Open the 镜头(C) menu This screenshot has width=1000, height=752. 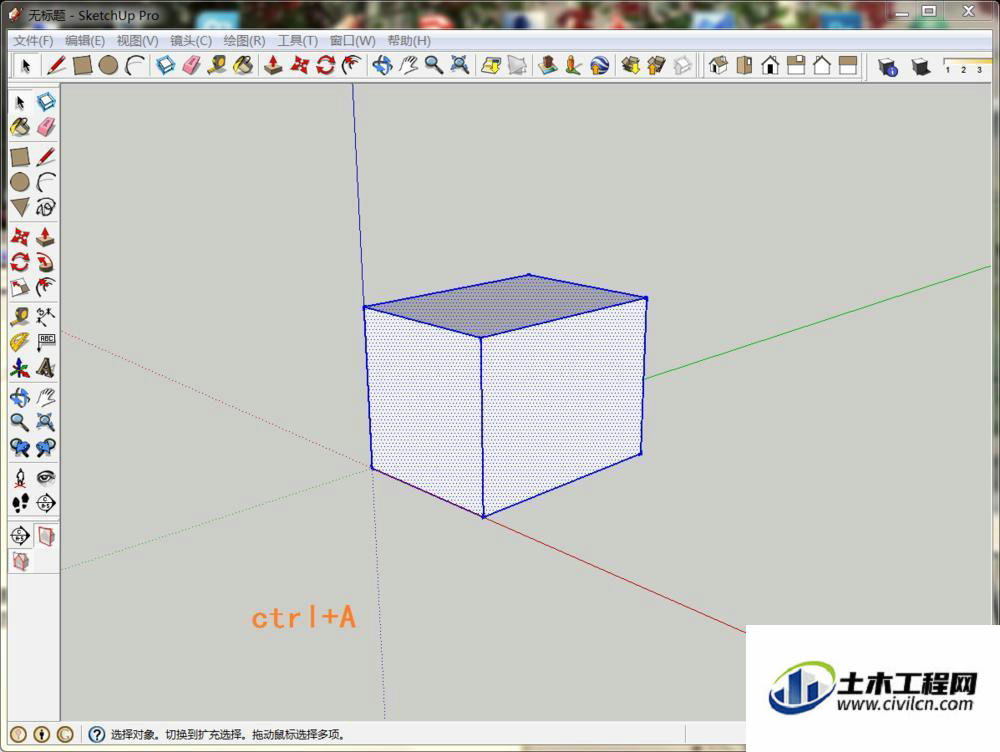coord(191,41)
